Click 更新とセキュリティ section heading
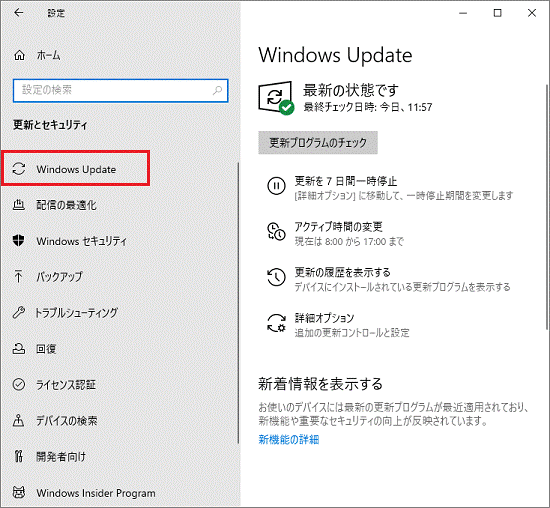The image size is (550, 508). [50, 125]
